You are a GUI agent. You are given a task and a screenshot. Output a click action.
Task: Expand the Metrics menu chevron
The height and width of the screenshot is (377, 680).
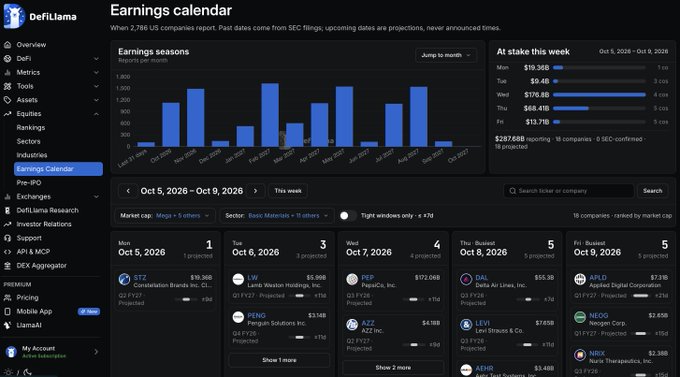point(96,72)
